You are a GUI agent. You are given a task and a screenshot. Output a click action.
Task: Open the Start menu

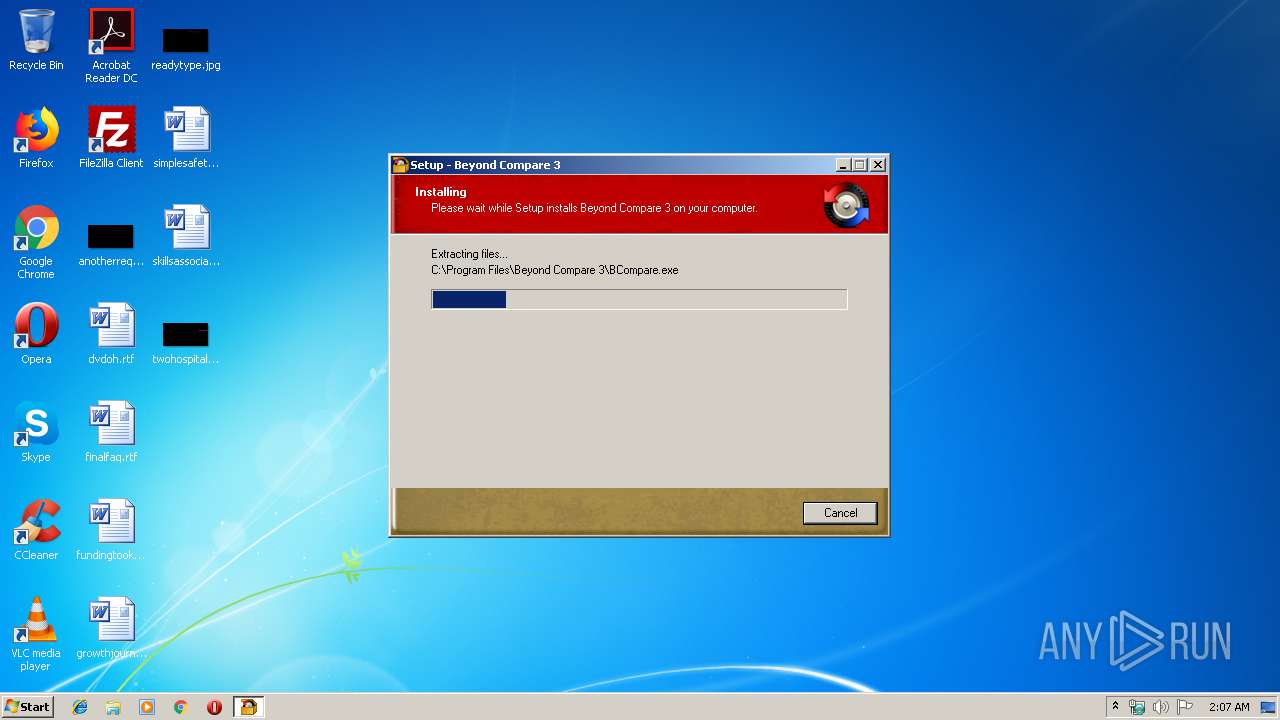[x=27, y=707]
